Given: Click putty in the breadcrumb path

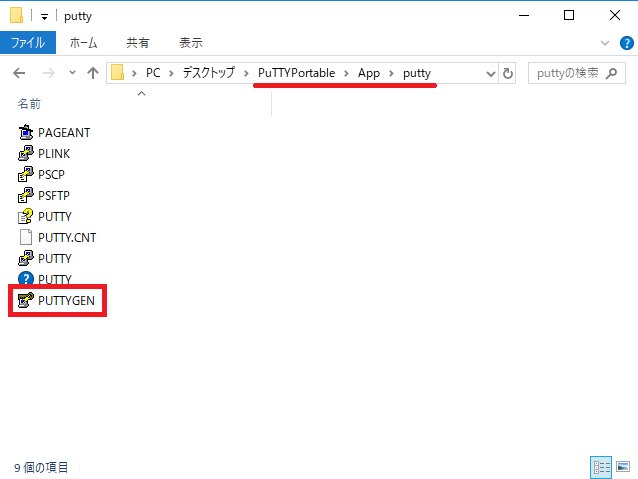Looking at the screenshot, I should (x=417, y=73).
